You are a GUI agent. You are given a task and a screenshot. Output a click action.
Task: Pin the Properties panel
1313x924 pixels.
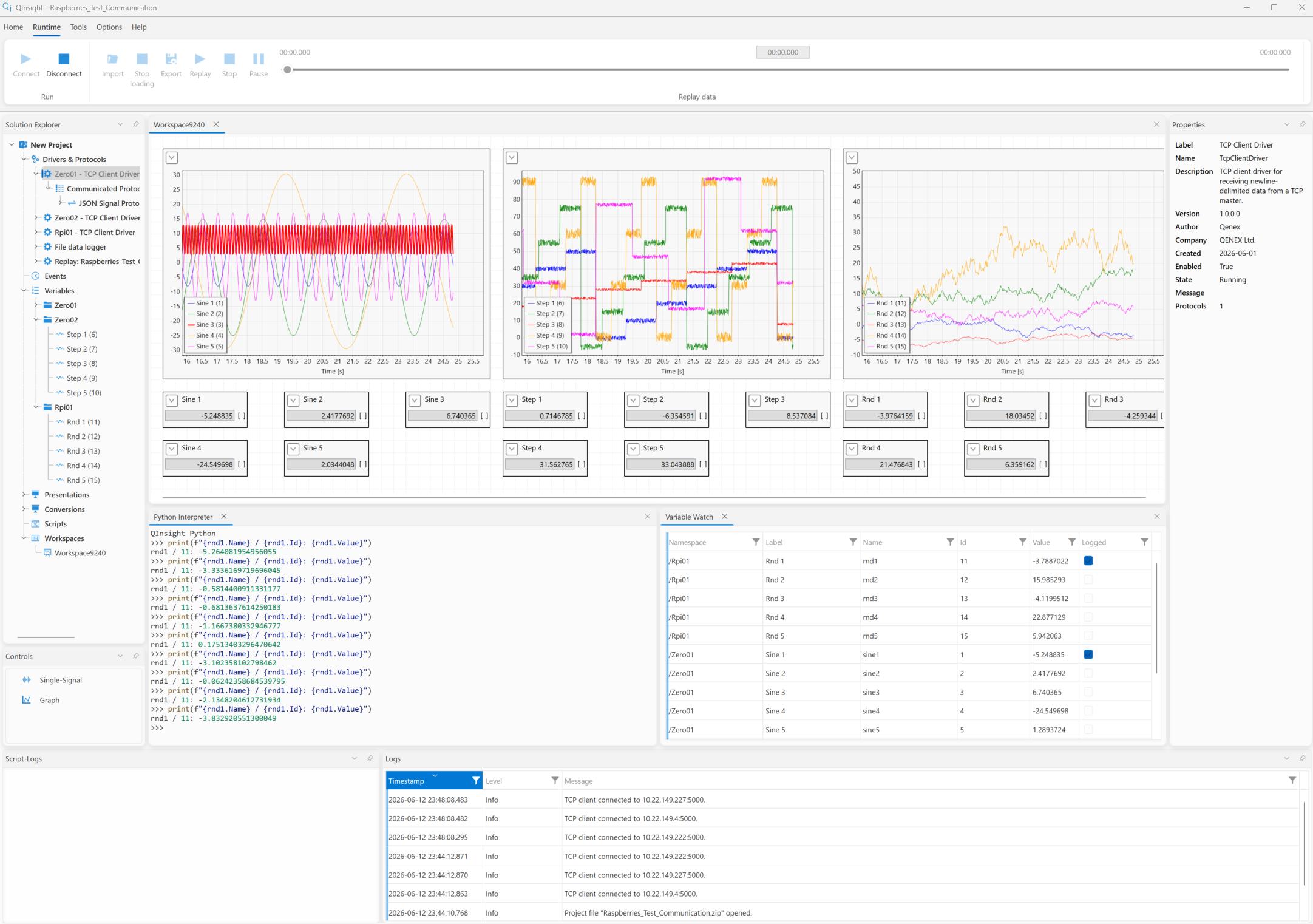1302,124
